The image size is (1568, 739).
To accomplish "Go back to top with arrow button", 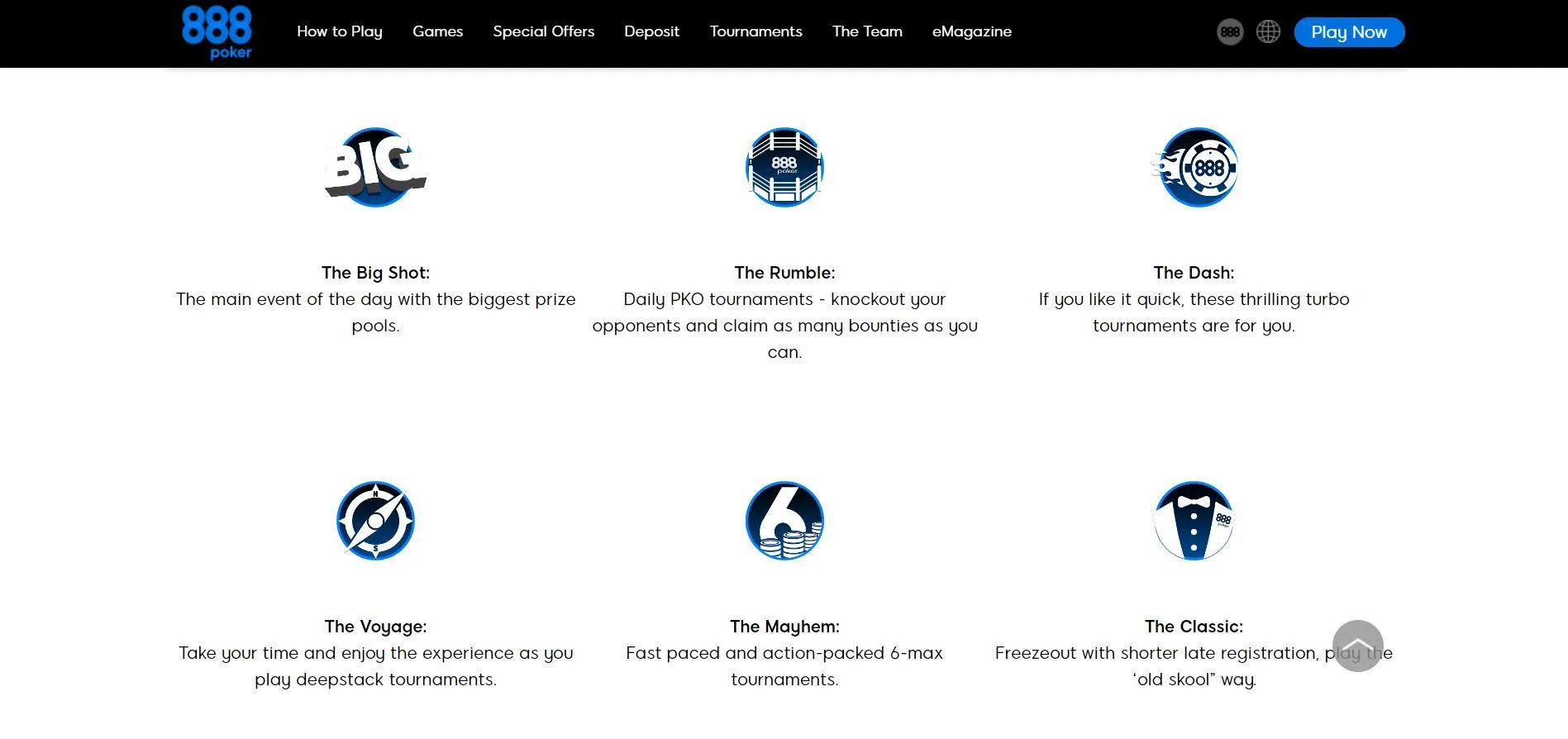I will coord(1357,646).
